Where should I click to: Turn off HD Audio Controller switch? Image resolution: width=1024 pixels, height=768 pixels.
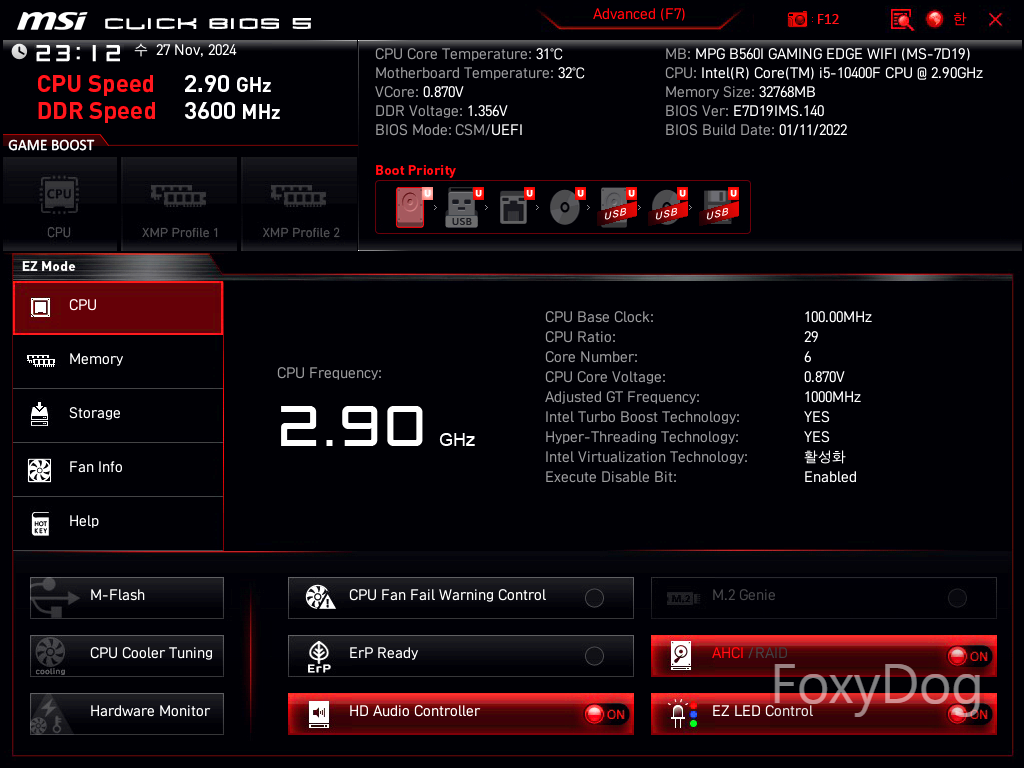click(x=606, y=714)
